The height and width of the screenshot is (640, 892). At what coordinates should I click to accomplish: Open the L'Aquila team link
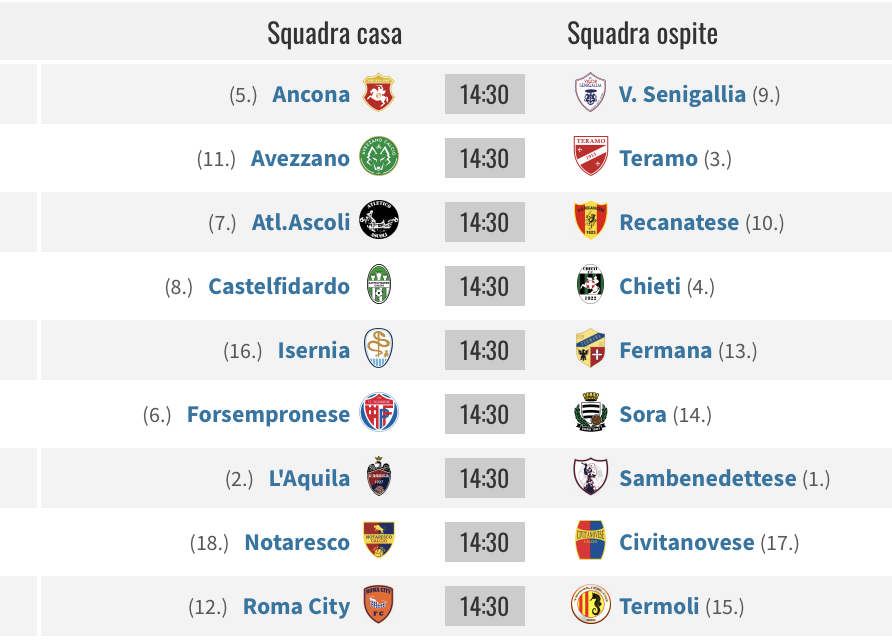point(309,478)
